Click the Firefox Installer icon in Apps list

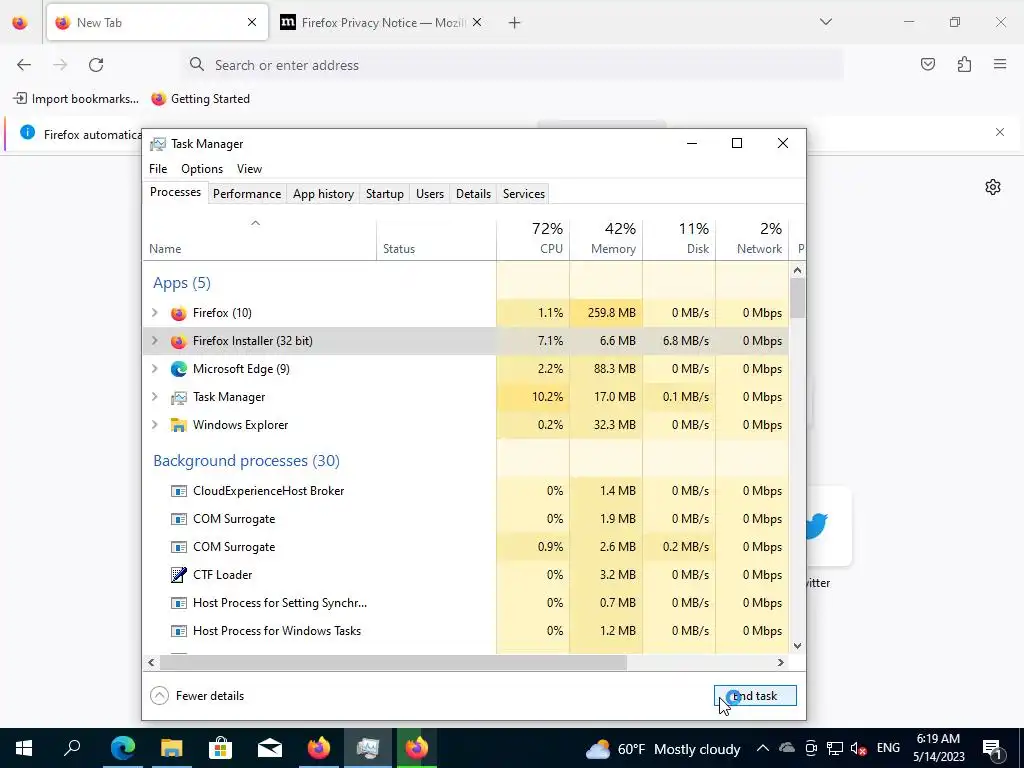(x=178, y=341)
